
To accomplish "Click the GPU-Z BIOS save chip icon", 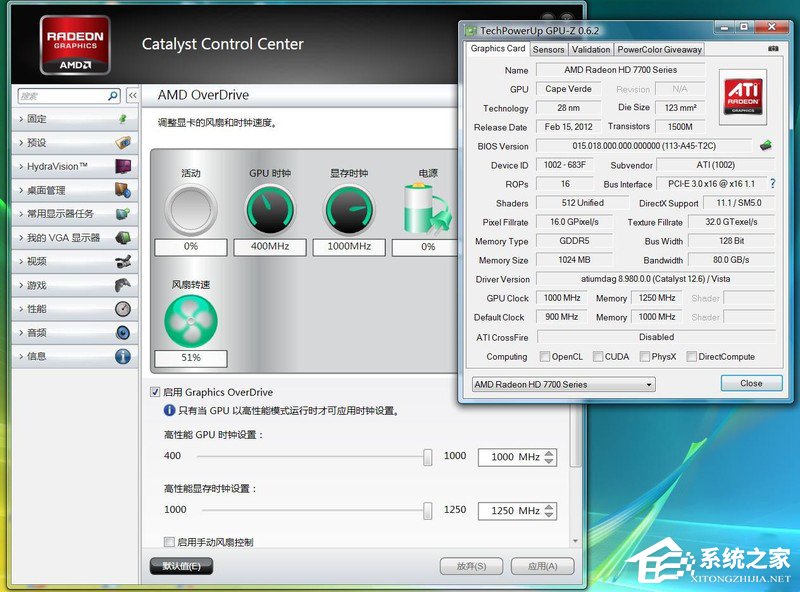I will (x=766, y=146).
